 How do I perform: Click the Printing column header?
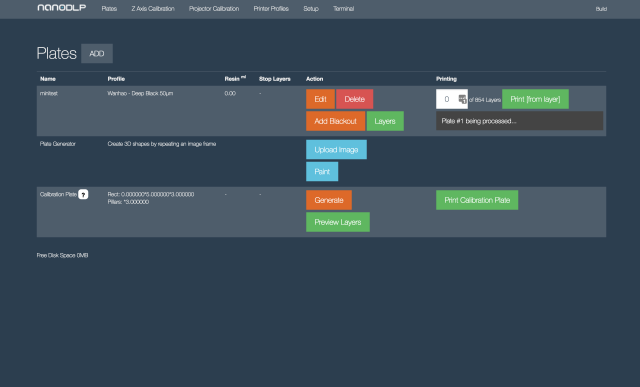tap(446, 79)
